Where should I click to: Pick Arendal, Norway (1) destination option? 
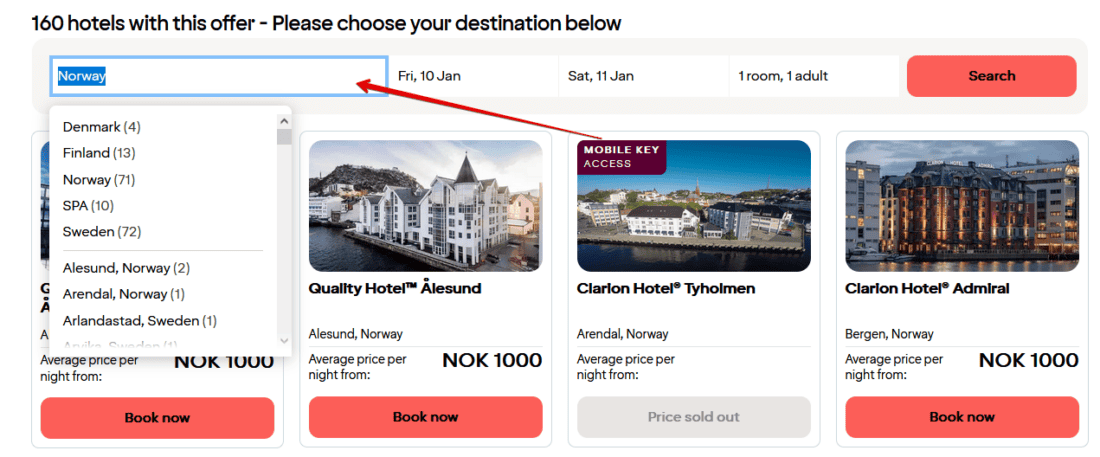pyautogui.click(x=123, y=294)
